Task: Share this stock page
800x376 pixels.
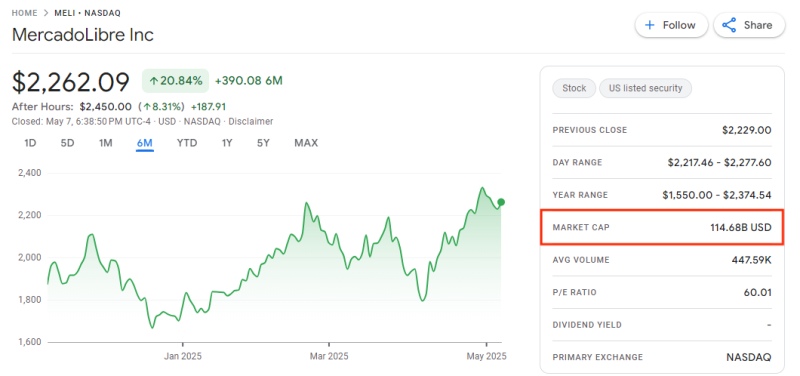Action: click(x=749, y=25)
